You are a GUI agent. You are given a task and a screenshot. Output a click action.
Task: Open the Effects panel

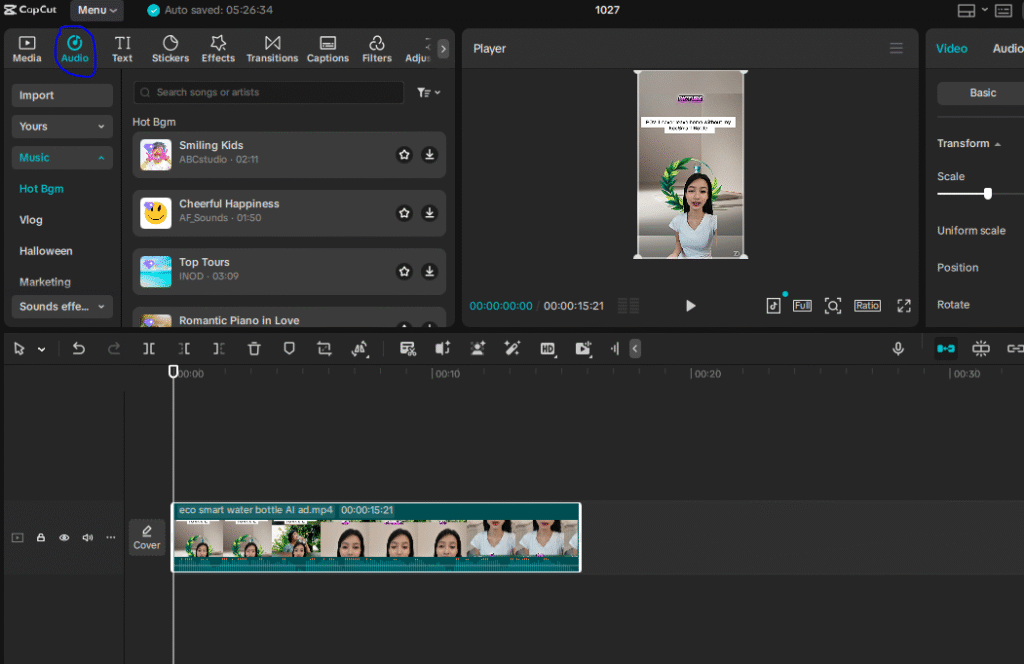pos(218,49)
